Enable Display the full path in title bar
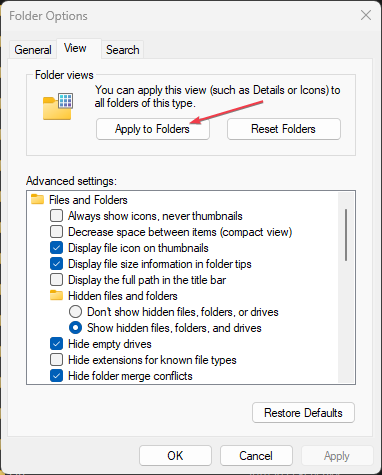This screenshot has height=475, width=382. pos(56,280)
